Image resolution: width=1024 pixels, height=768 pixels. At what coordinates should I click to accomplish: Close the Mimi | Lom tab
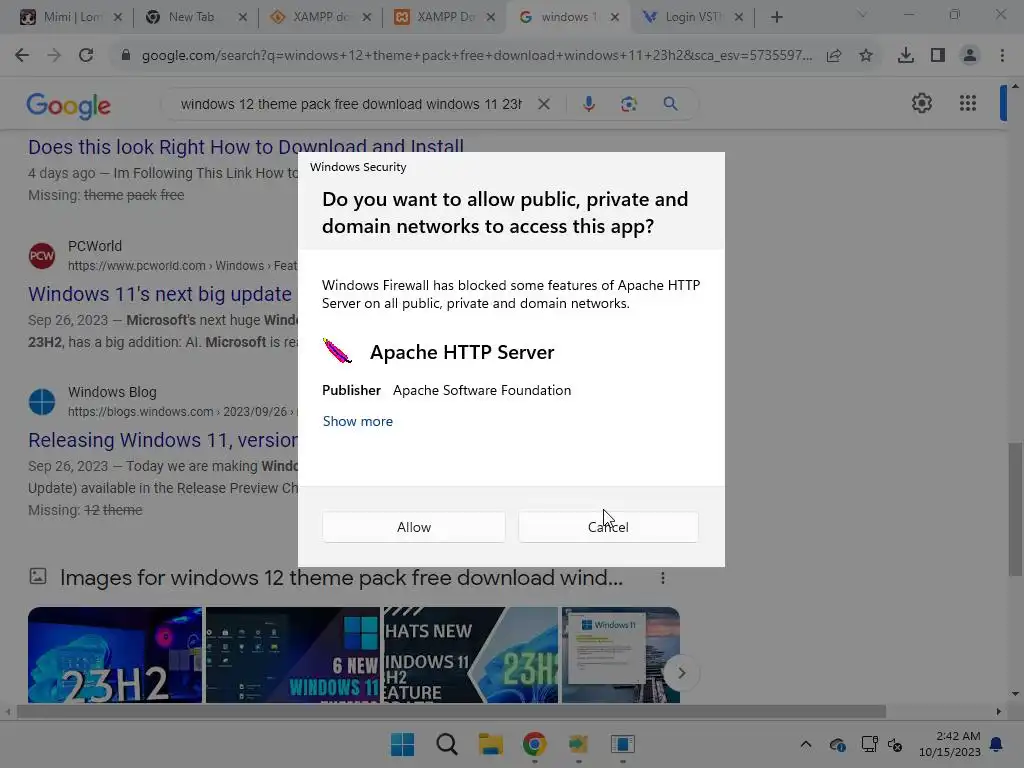(118, 17)
